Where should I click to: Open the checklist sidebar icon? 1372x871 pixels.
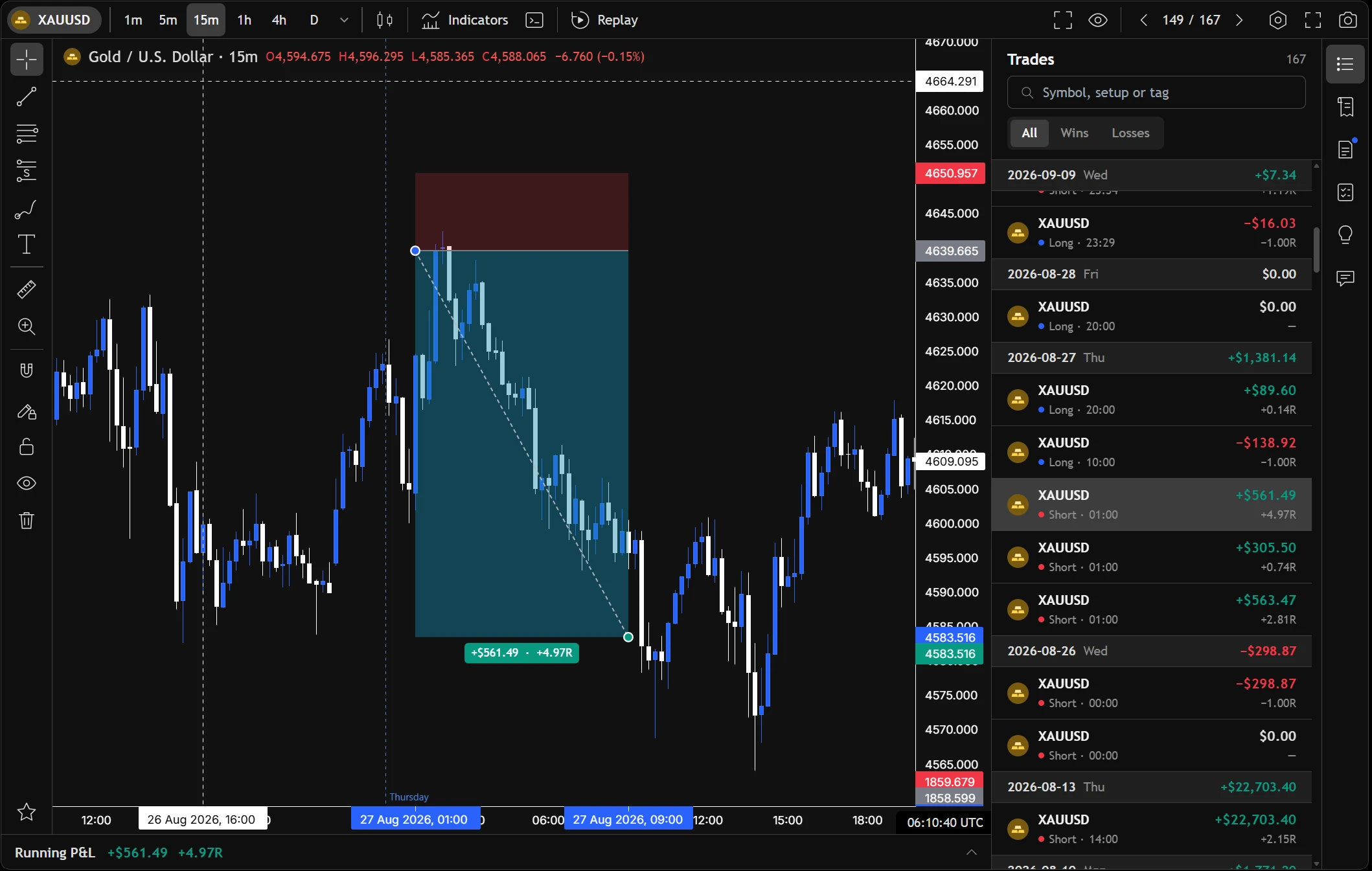tap(1345, 192)
